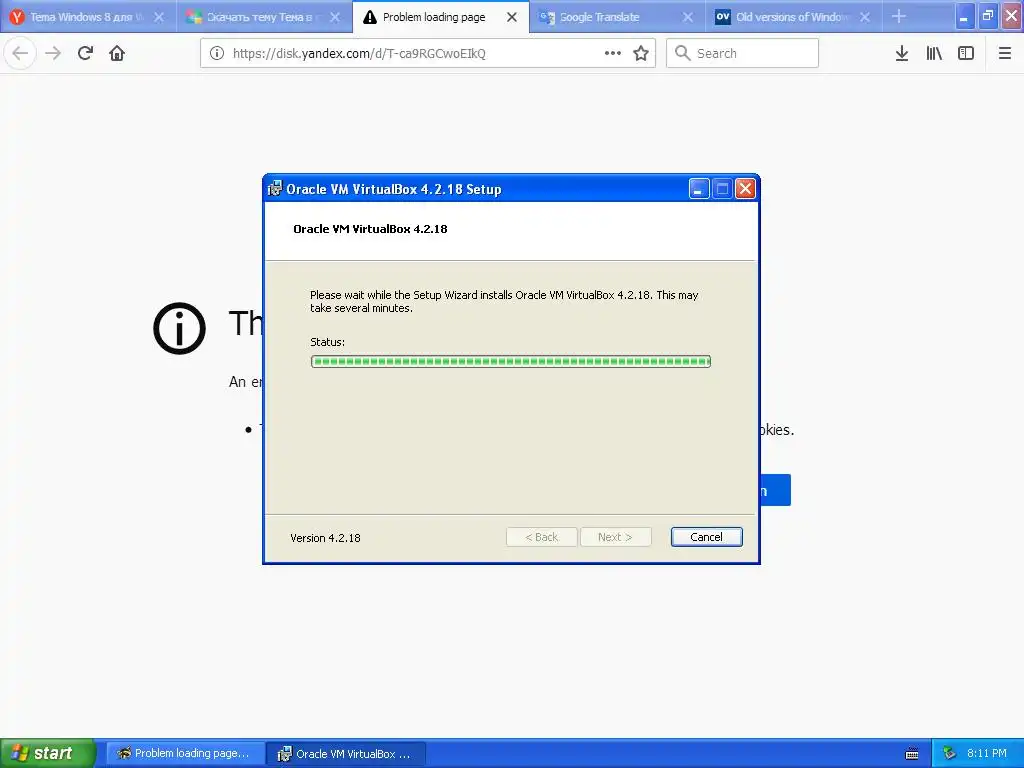Screen dimensions: 1024x768
Task: Open the Firefox hamburger menu
Action: point(1004,54)
